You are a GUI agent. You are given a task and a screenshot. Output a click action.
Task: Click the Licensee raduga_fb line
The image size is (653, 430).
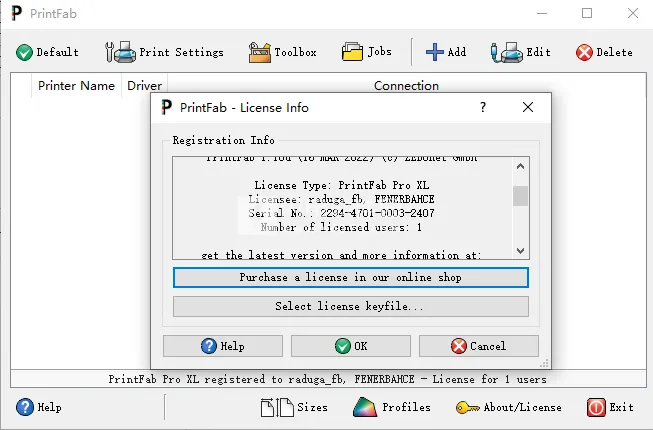coord(341,199)
